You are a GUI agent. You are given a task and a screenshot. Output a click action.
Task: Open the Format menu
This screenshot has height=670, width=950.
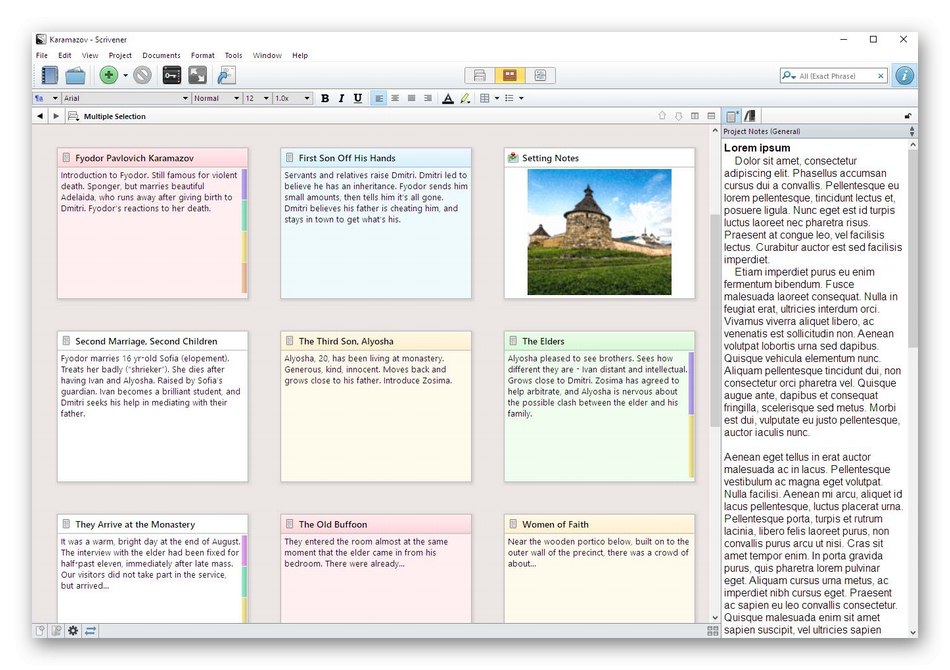tap(202, 55)
